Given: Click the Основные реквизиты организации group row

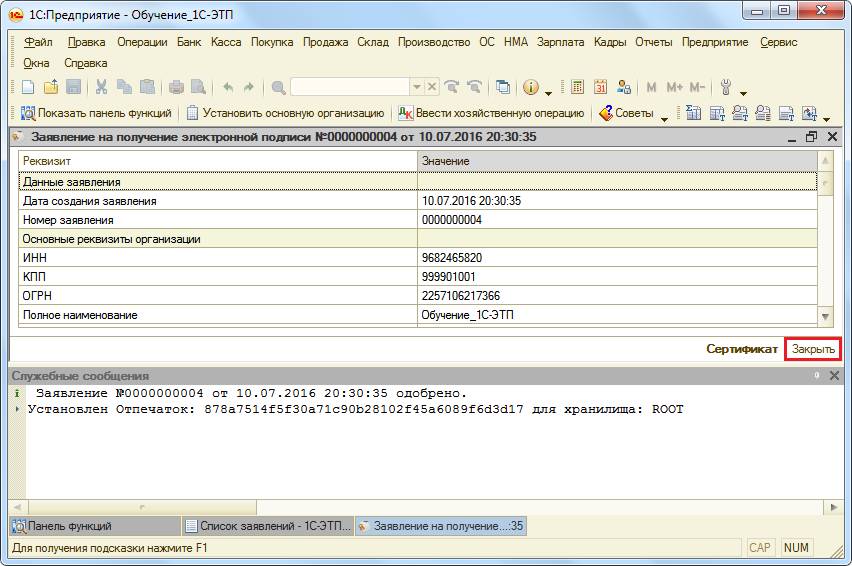Looking at the screenshot, I should [418, 239].
